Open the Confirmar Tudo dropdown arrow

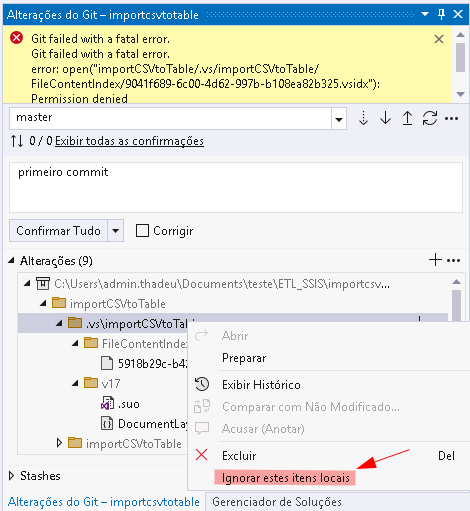[116, 230]
